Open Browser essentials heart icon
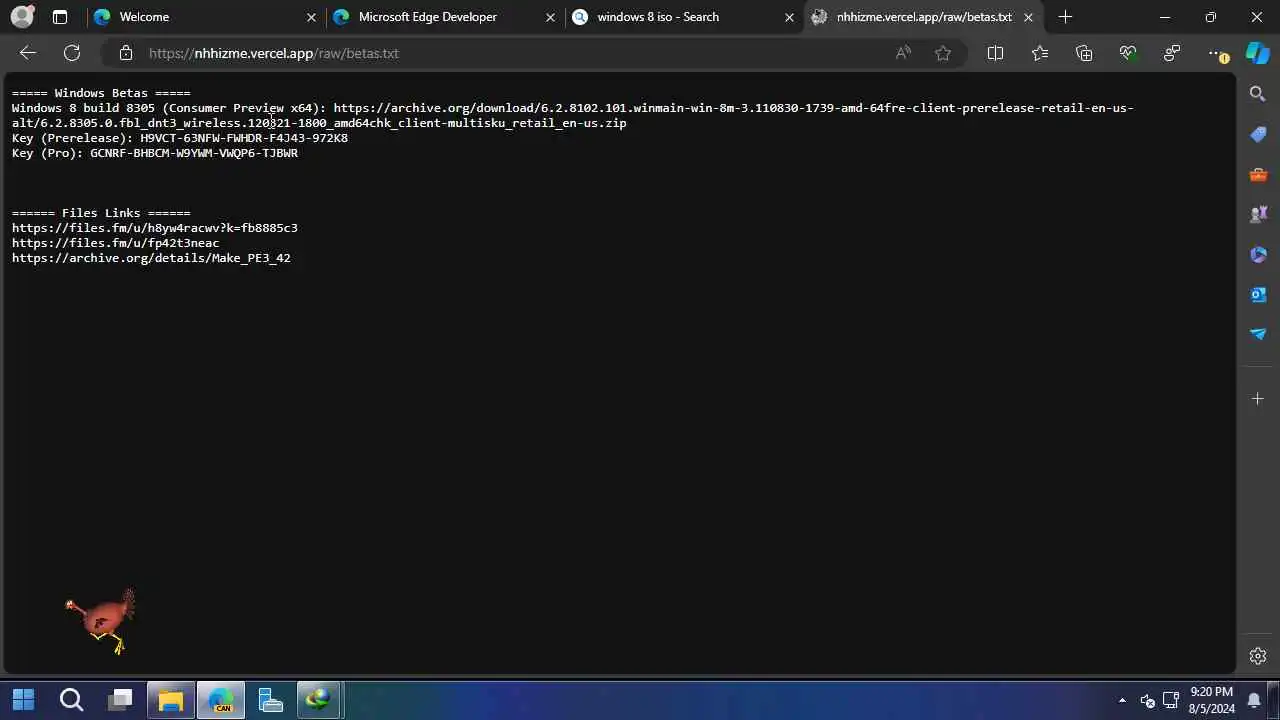The height and width of the screenshot is (720, 1280). click(1128, 53)
